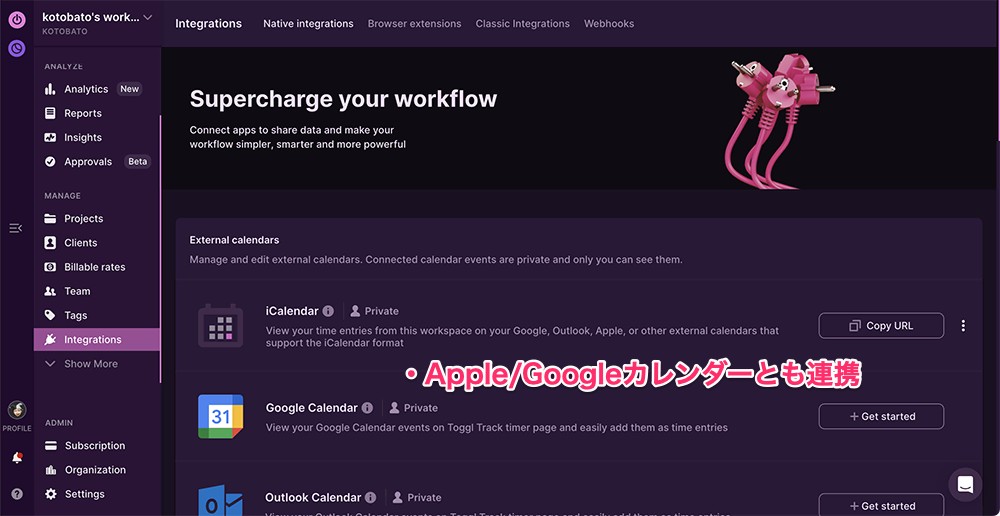Click the help question mark icon
This screenshot has width=1000, height=516.
click(x=17, y=494)
